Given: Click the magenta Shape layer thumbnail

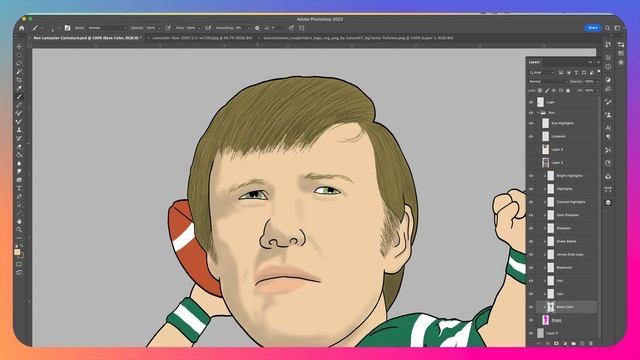Looking at the screenshot, I should (546, 320).
